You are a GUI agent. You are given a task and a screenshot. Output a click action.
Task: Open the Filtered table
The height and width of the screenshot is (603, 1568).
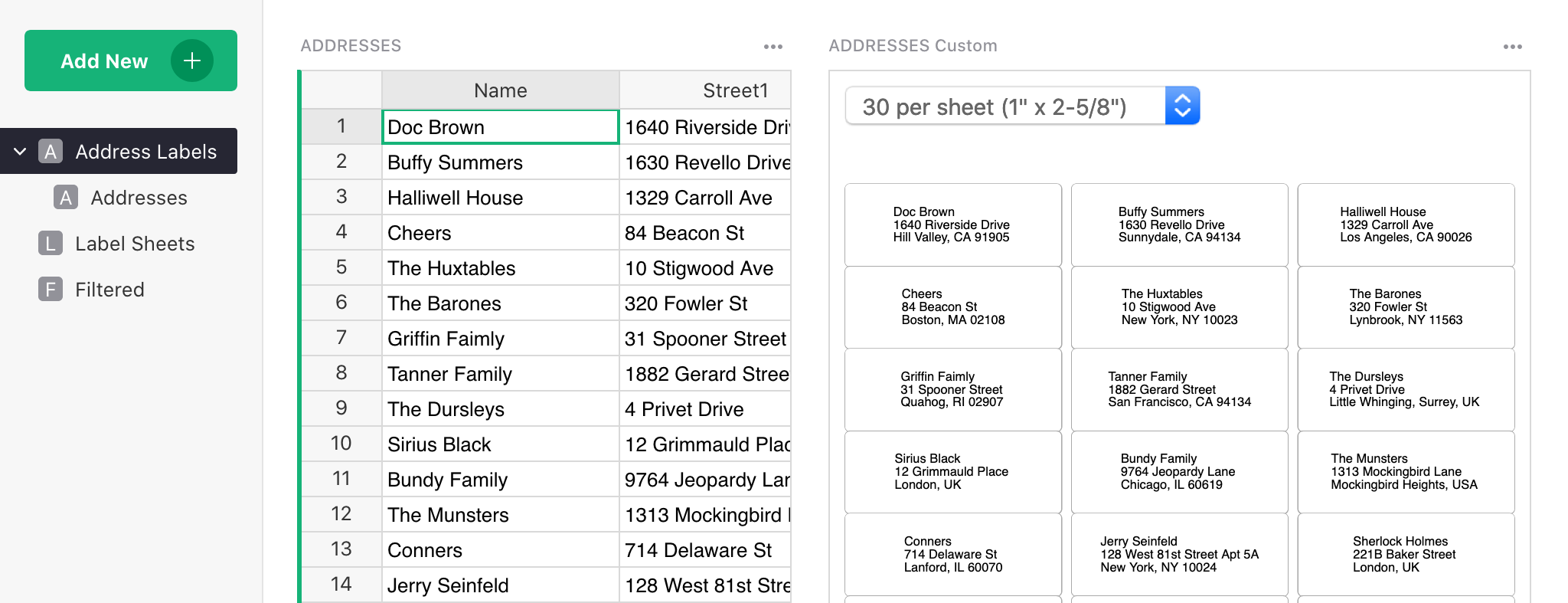[109, 290]
